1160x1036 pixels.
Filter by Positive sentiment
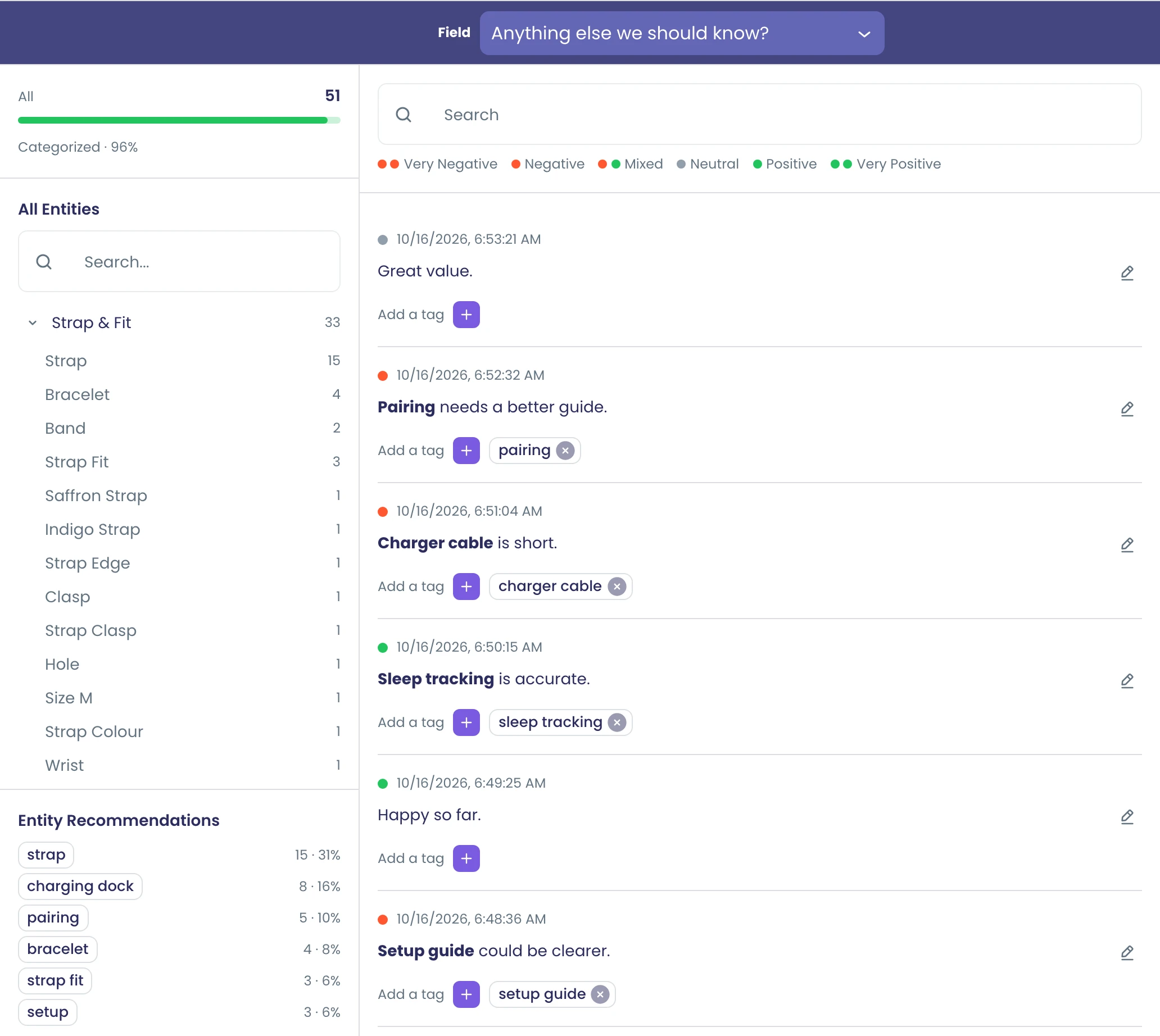(x=785, y=164)
